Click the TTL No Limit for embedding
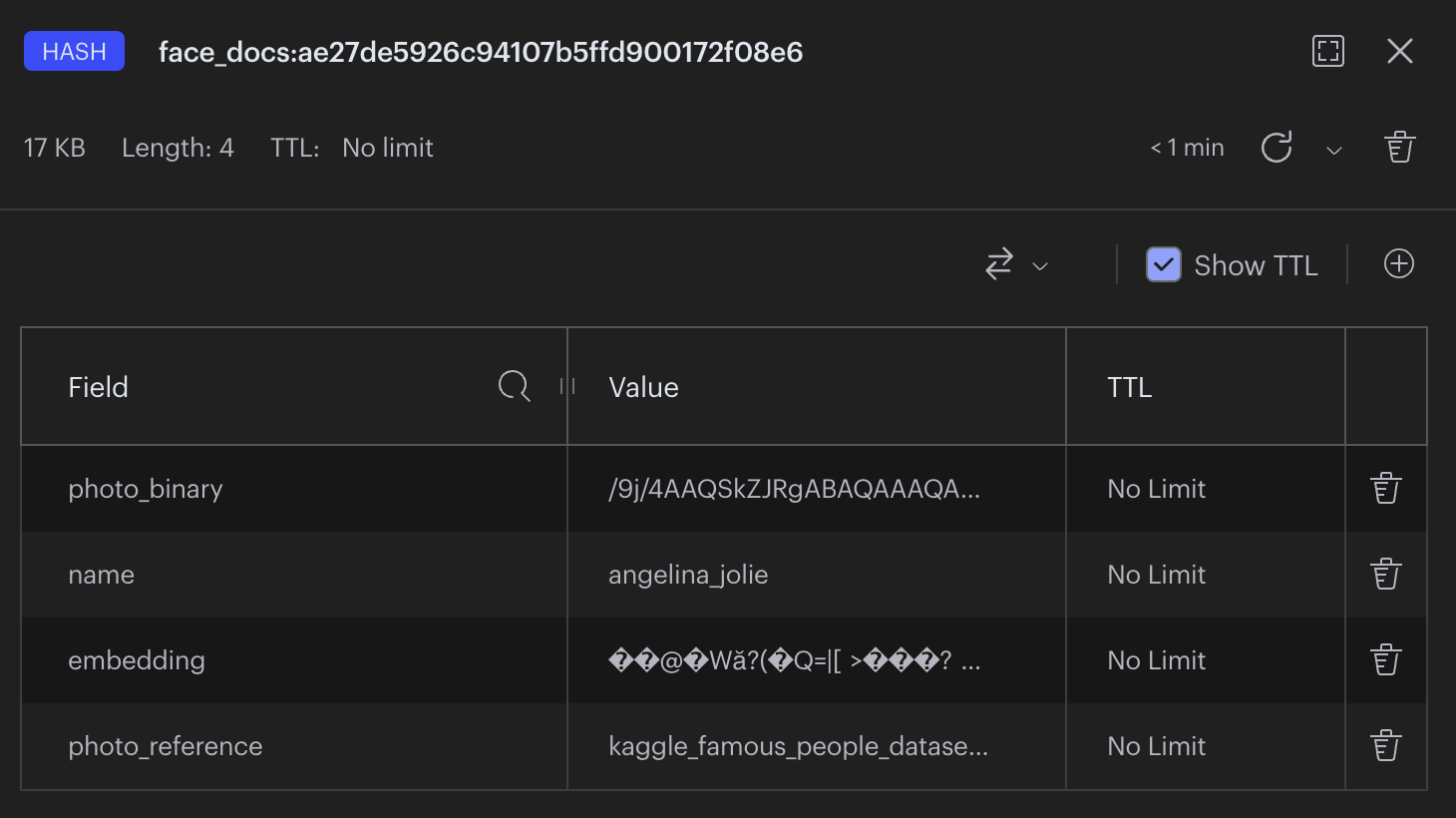1456x818 pixels. [x=1156, y=660]
